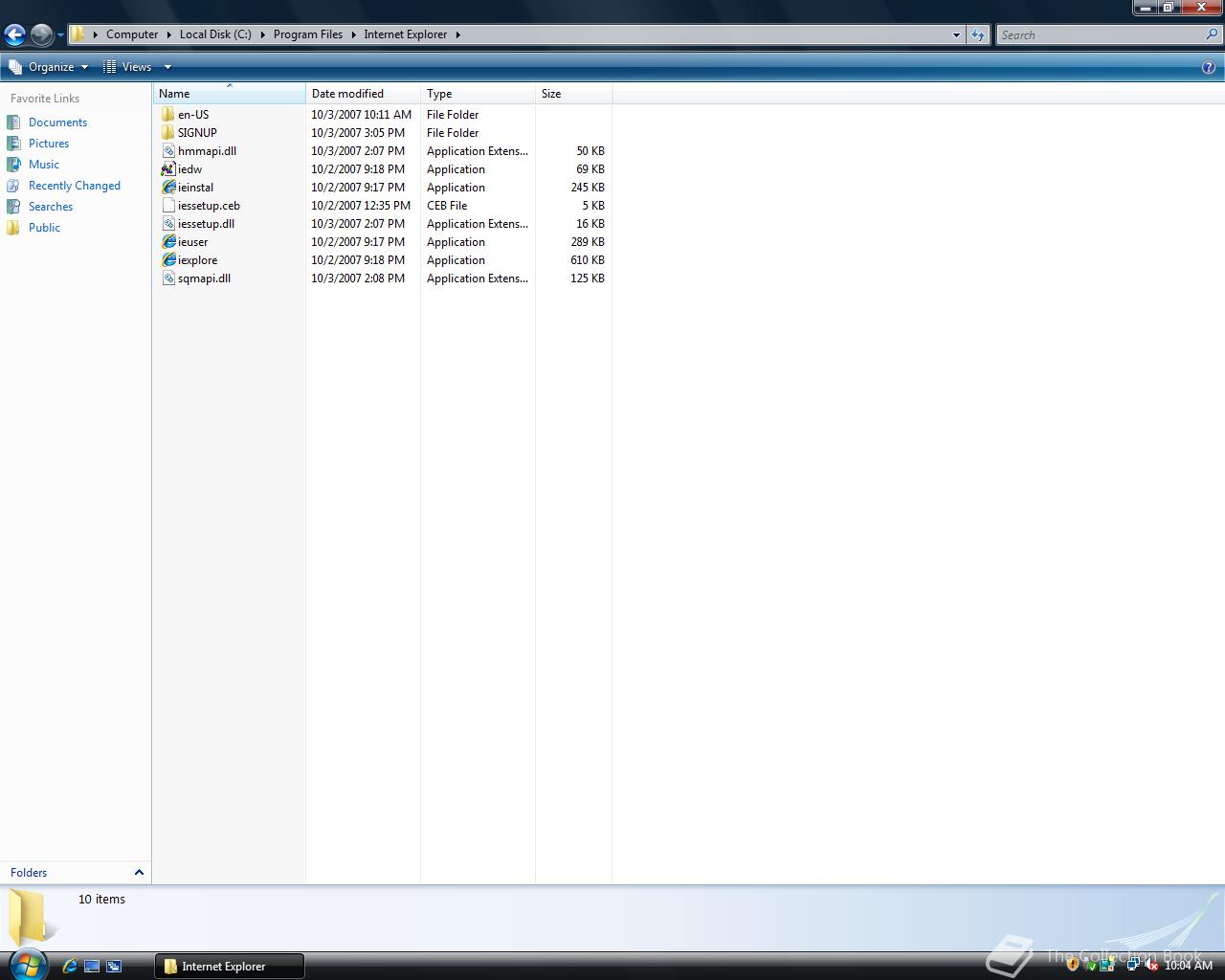This screenshot has width=1225, height=980.
Task: Open Recently Changed favorite link
Action: pyautogui.click(x=75, y=186)
